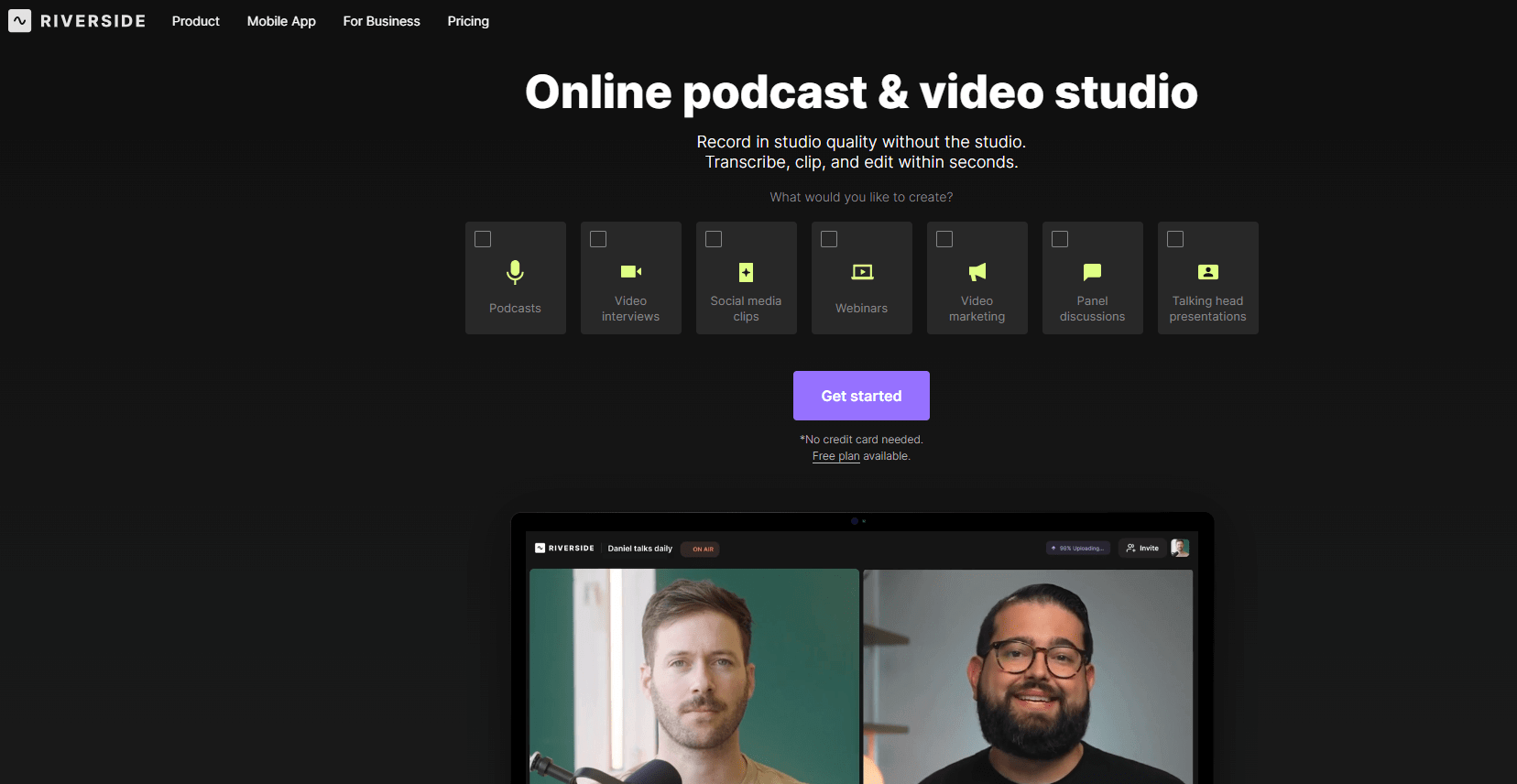The image size is (1517, 784).
Task: Click the chat bubble icon on Panel discussions card
Action: tap(1093, 272)
